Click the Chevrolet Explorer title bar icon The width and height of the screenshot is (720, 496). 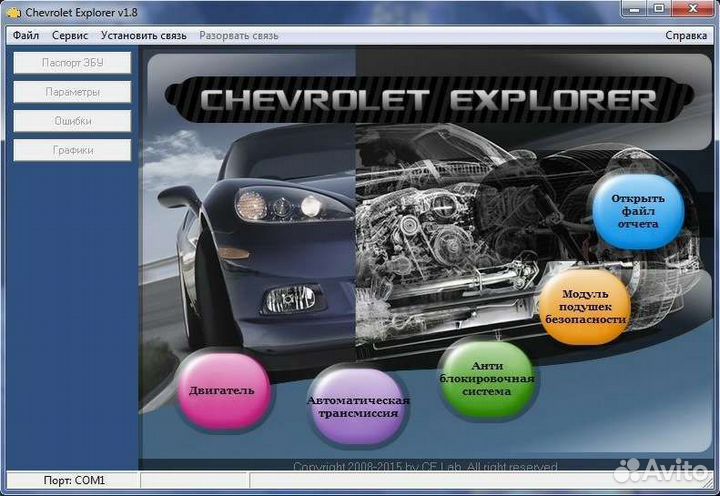coord(13,11)
